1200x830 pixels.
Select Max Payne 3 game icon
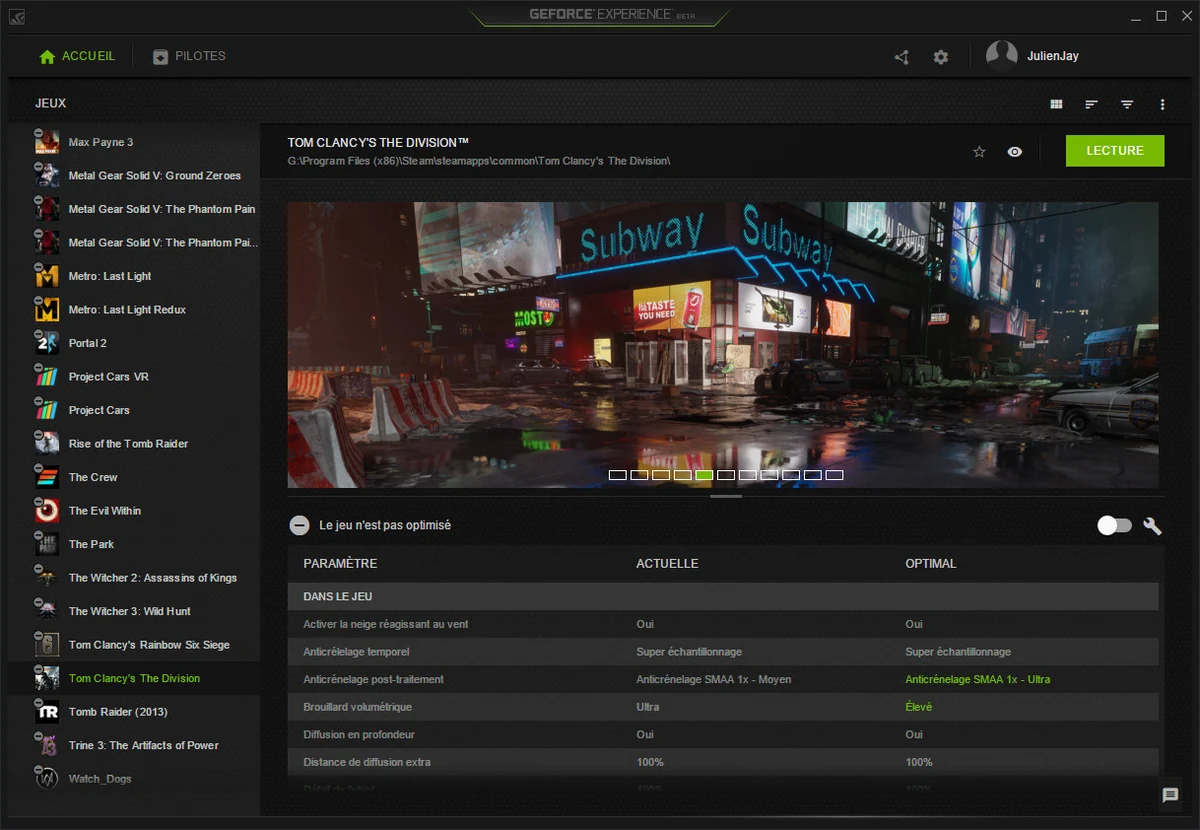pos(47,142)
